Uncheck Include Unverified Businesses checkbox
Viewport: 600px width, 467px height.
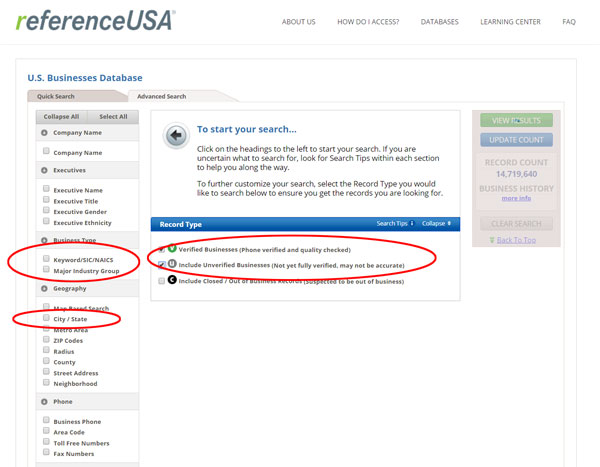(162, 265)
